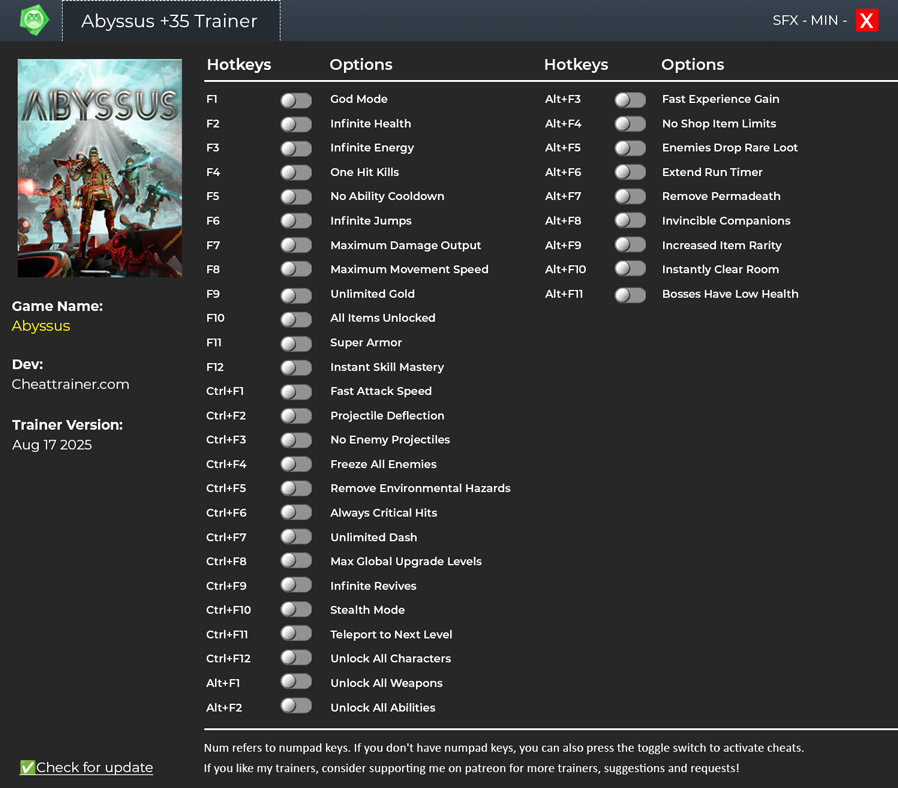The height and width of the screenshot is (788, 898).
Task: Toggle Remove Environmental Hazards switch
Action: click(x=296, y=488)
